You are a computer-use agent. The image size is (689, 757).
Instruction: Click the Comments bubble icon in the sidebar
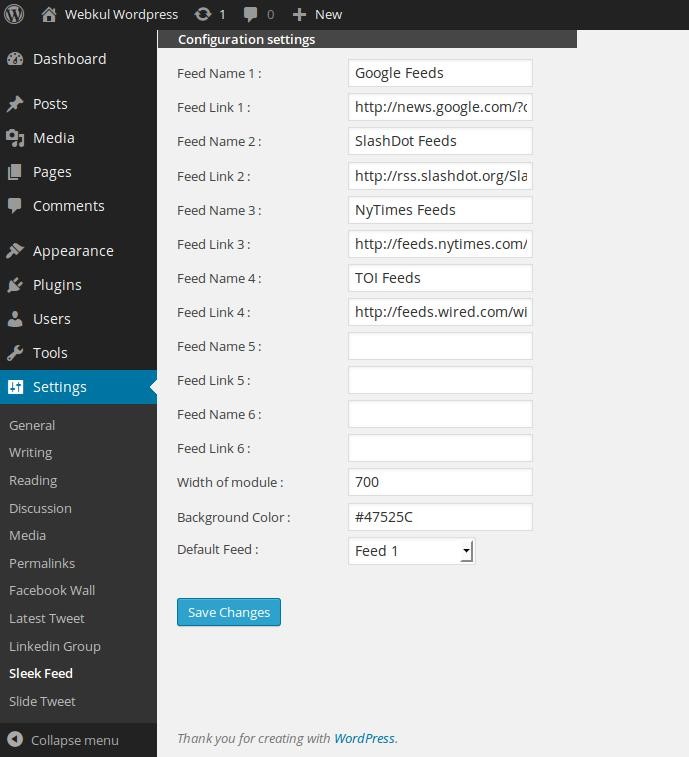click(x=15, y=206)
